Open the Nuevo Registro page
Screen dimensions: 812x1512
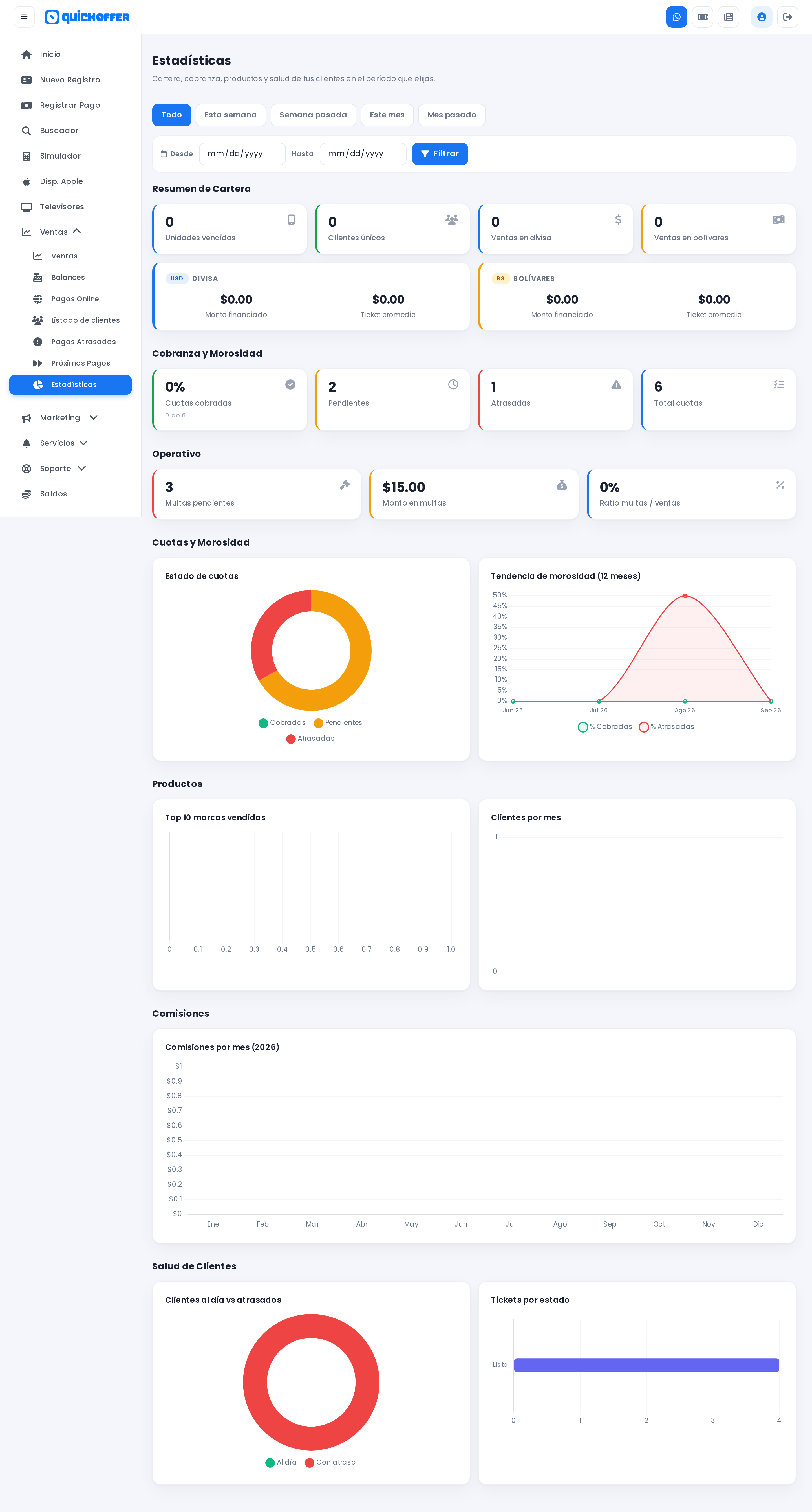click(x=70, y=80)
